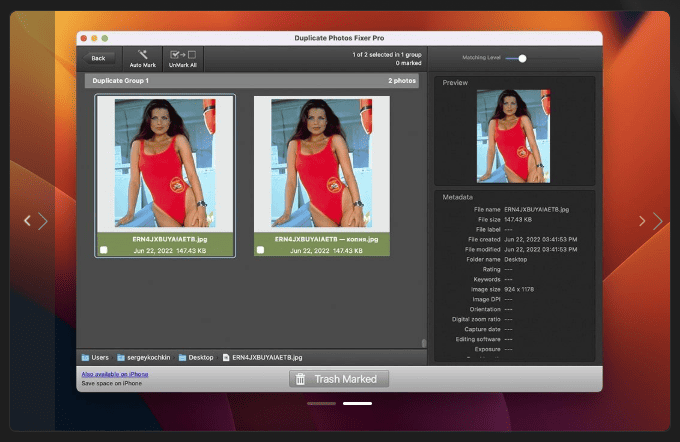This screenshot has width=680, height=442.
Task: Click the Image size 924 x 1178 value
Action: tap(519, 289)
